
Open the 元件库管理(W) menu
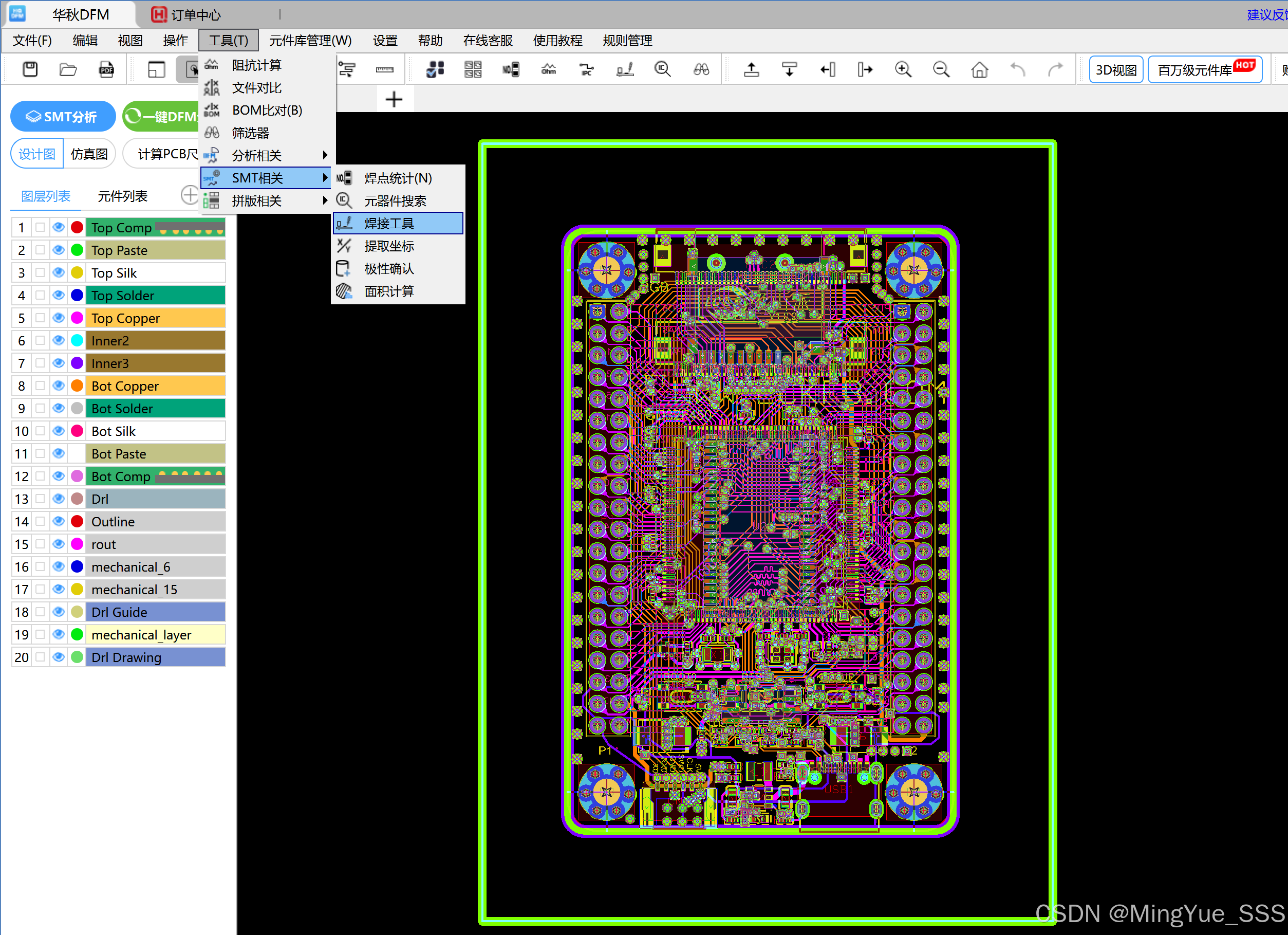[x=310, y=40]
